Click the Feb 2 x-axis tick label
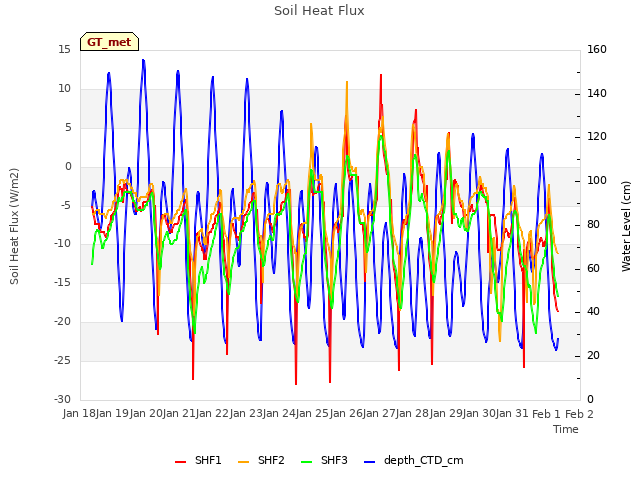 coord(579,414)
